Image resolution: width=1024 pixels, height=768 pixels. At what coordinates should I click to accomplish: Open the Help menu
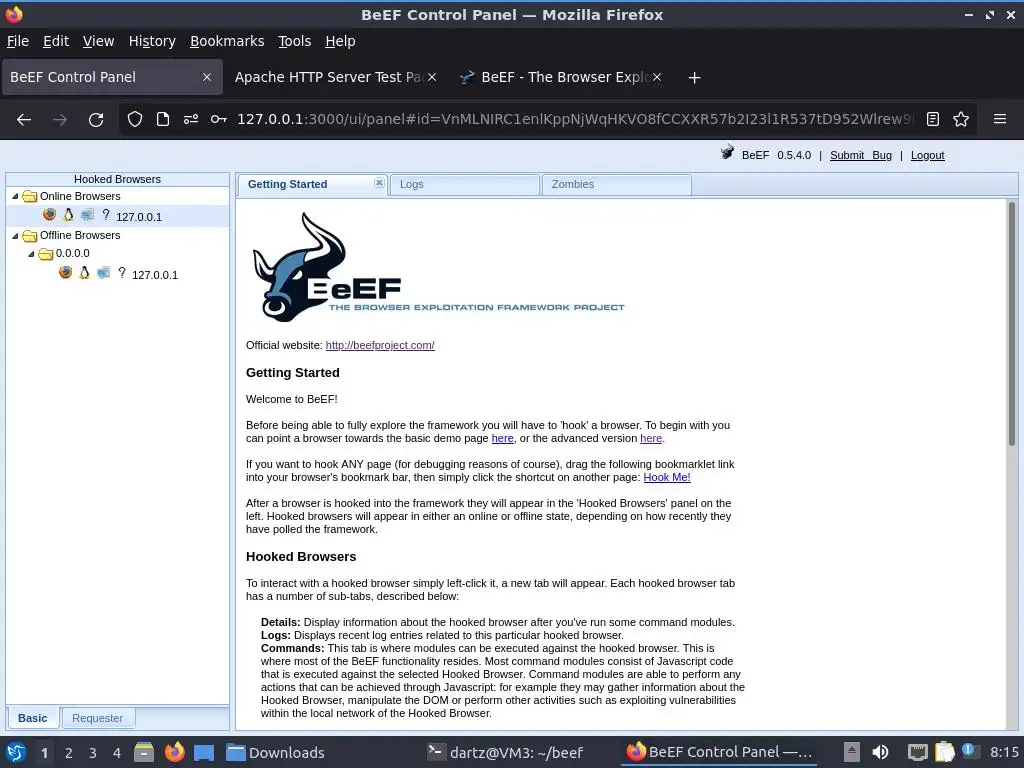[x=340, y=41]
